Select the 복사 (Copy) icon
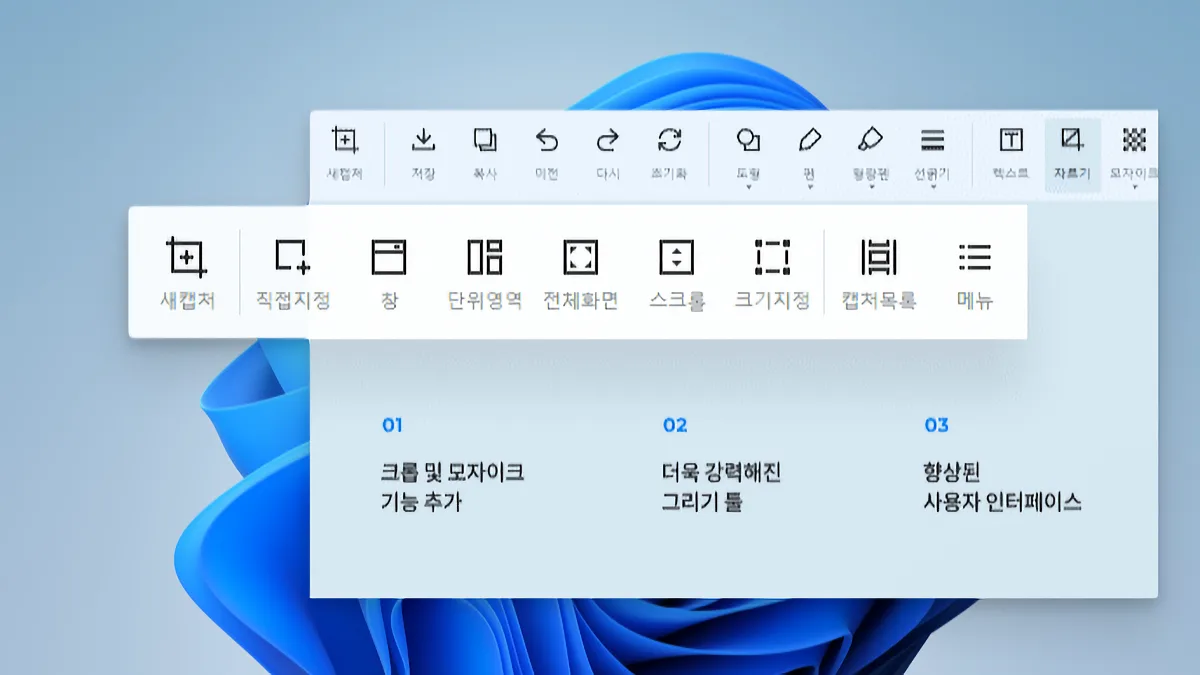Viewport: 1200px width, 675px height. [x=487, y=150]
